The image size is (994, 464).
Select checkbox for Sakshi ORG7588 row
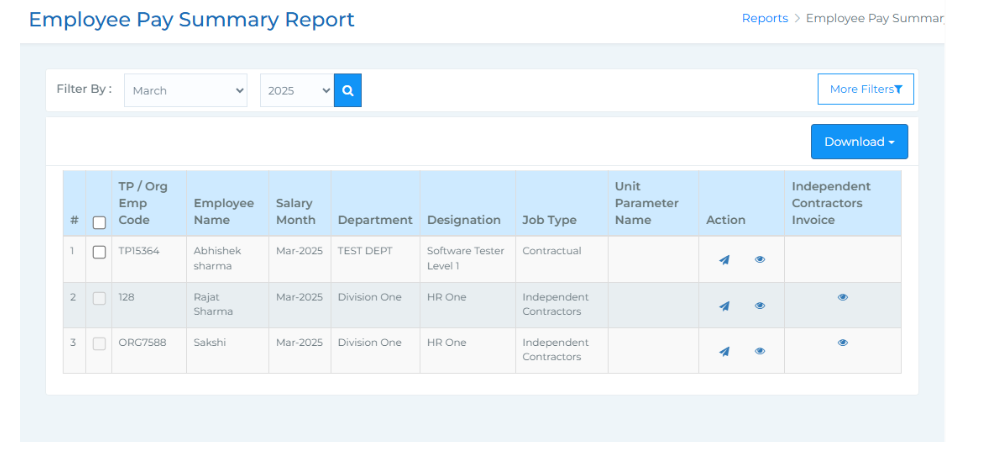[x=99, y=343]
